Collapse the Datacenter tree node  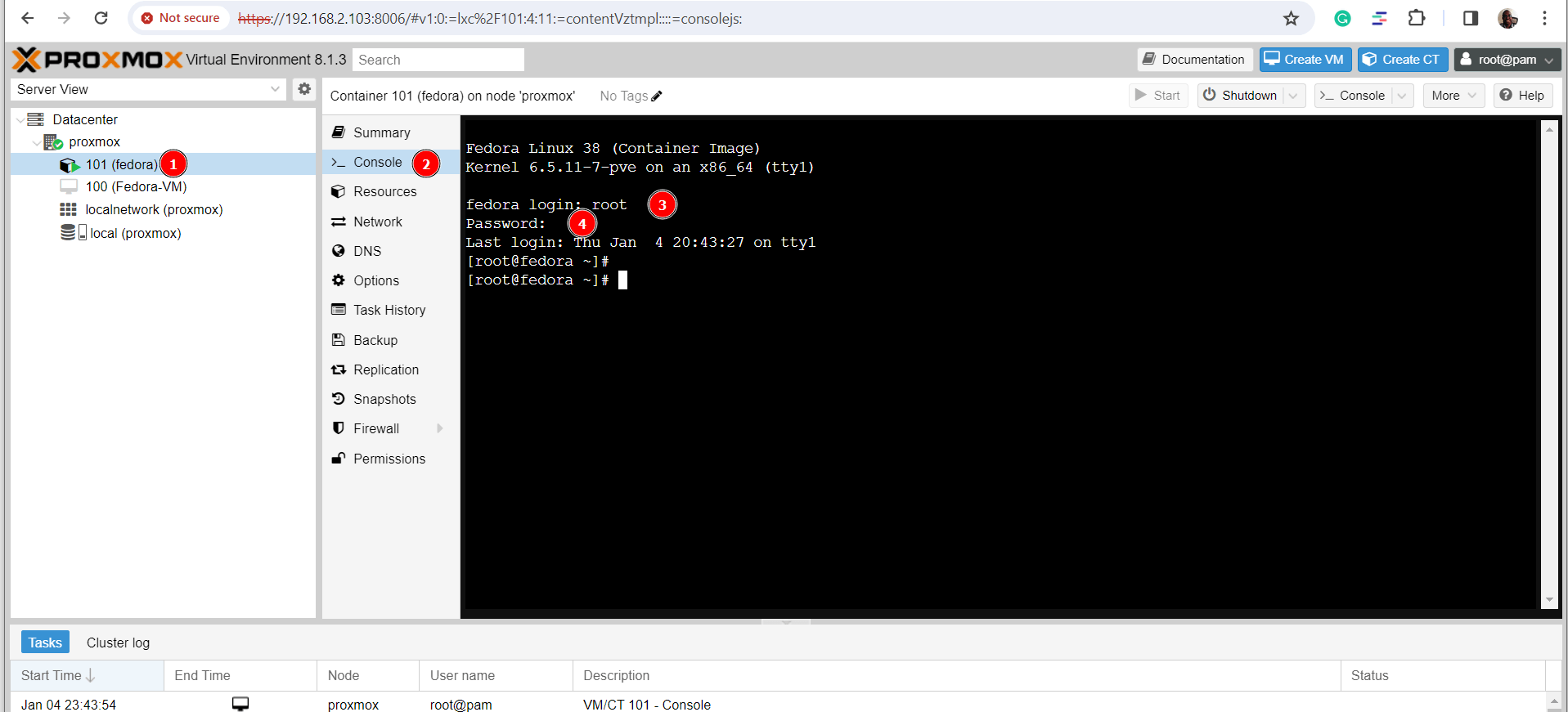(x=20, y=120)
